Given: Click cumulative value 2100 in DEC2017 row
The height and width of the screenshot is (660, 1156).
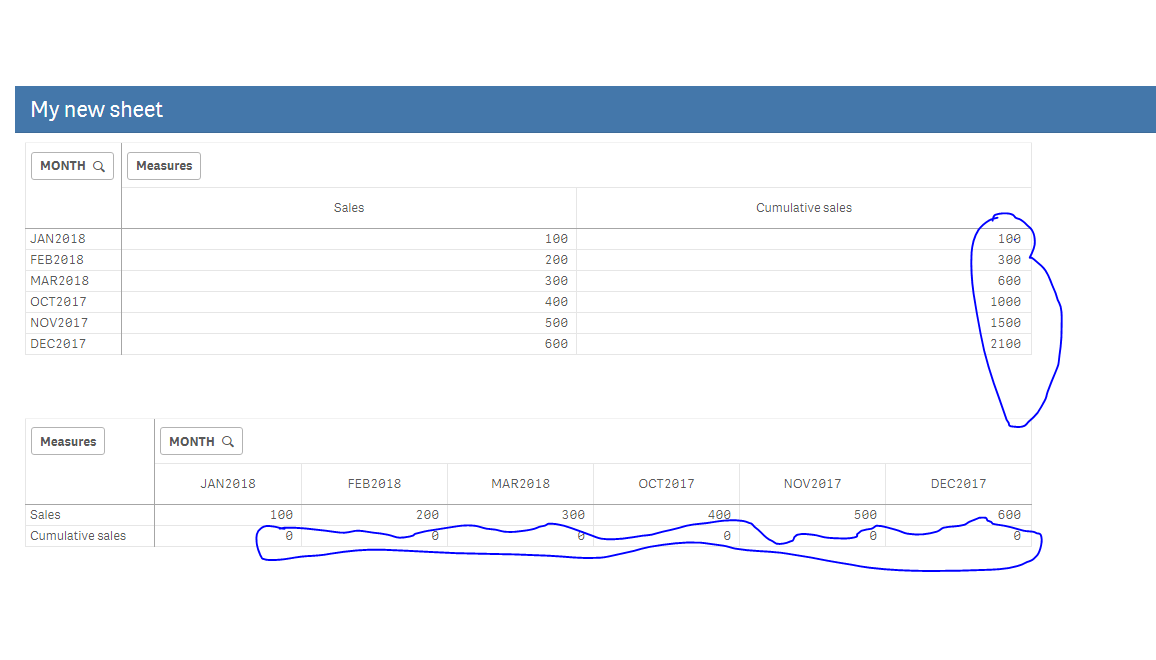Looking at the screenshot, I should 1006,344.
